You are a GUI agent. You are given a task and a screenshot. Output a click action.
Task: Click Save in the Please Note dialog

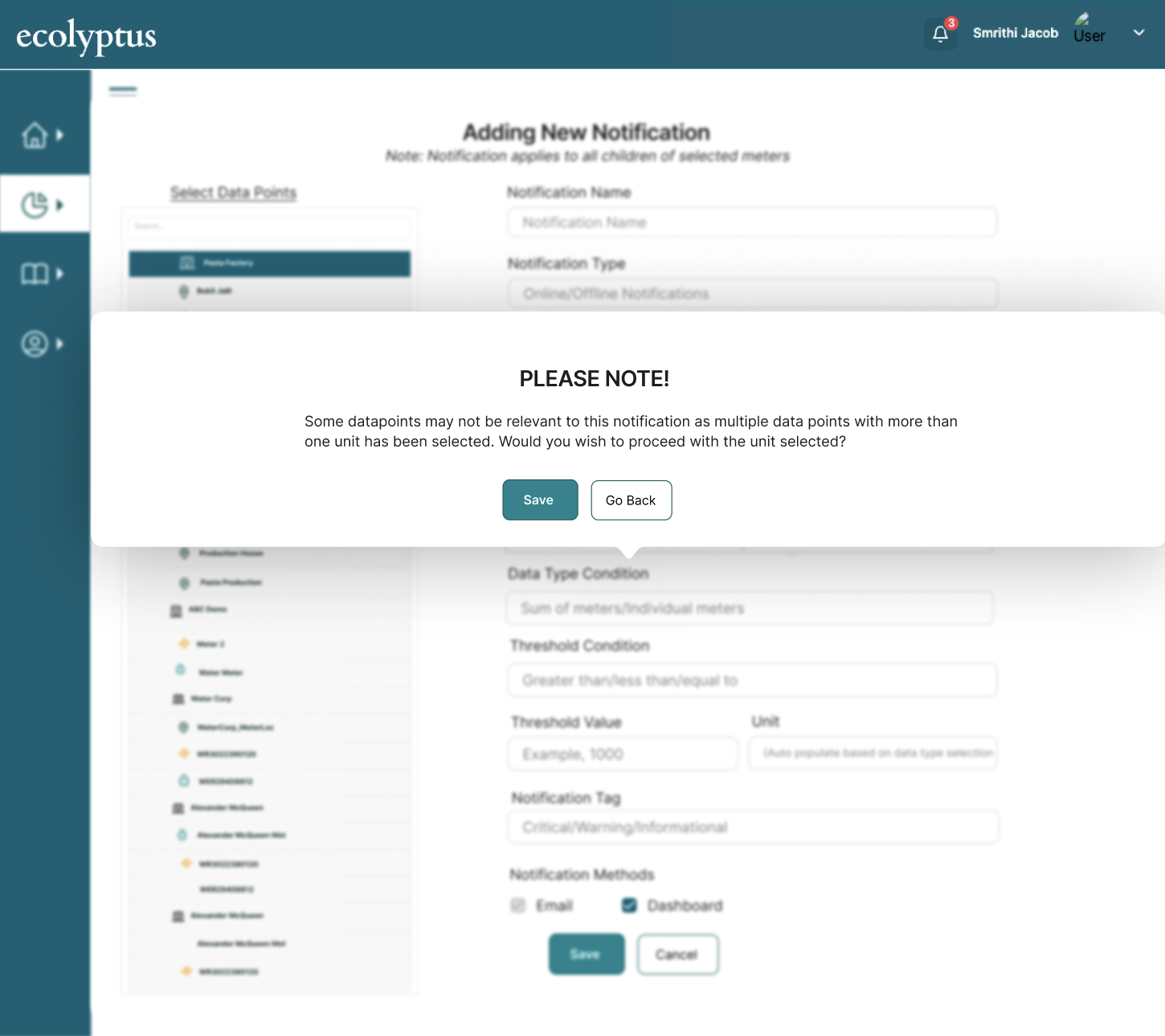point(540,500)
